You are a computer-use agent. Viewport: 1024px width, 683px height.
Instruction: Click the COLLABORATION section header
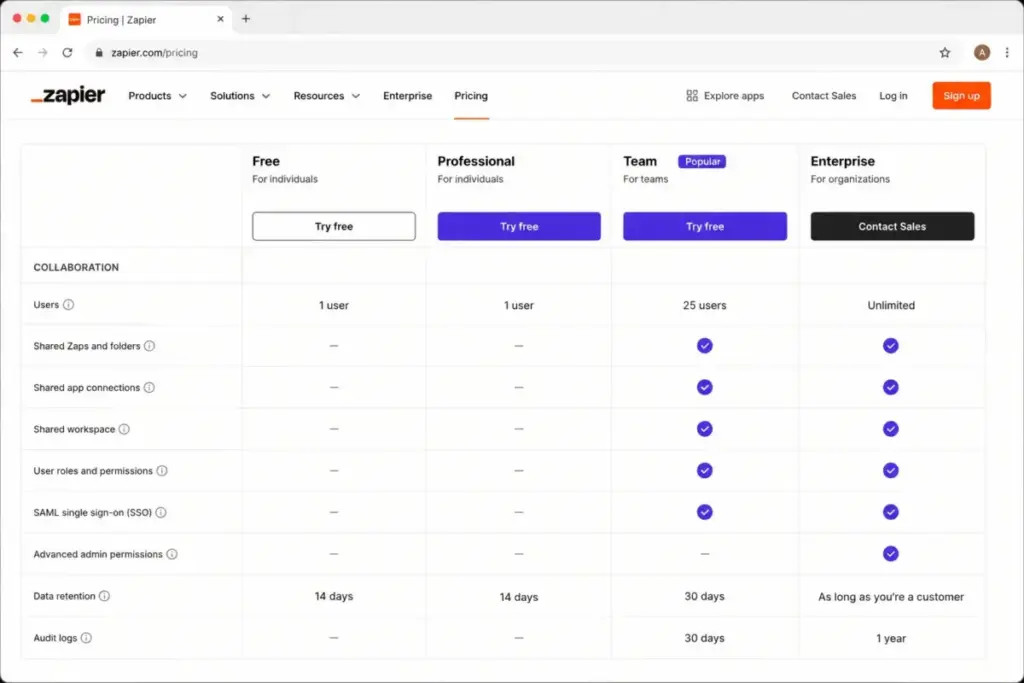point(76,268)
